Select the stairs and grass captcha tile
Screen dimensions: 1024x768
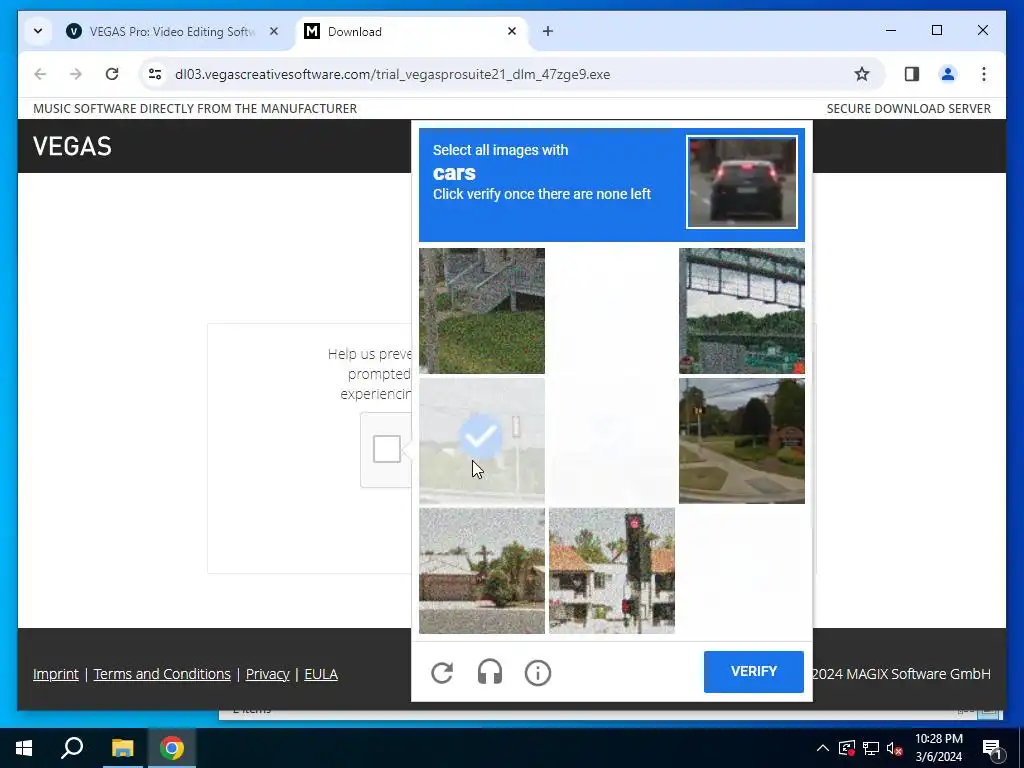coord(482,311)
